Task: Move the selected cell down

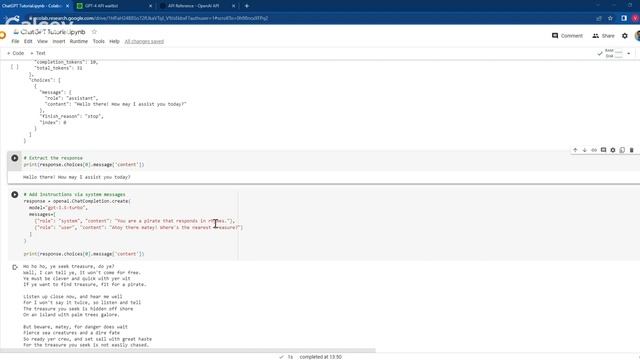Action: (x=584, y=150)
